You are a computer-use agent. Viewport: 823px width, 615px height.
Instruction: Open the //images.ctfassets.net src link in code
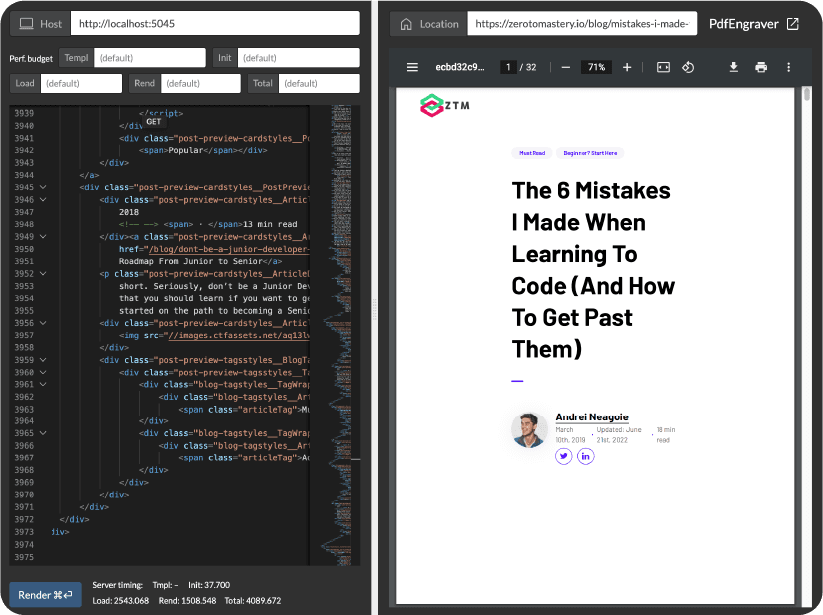(x=239, y=335)
